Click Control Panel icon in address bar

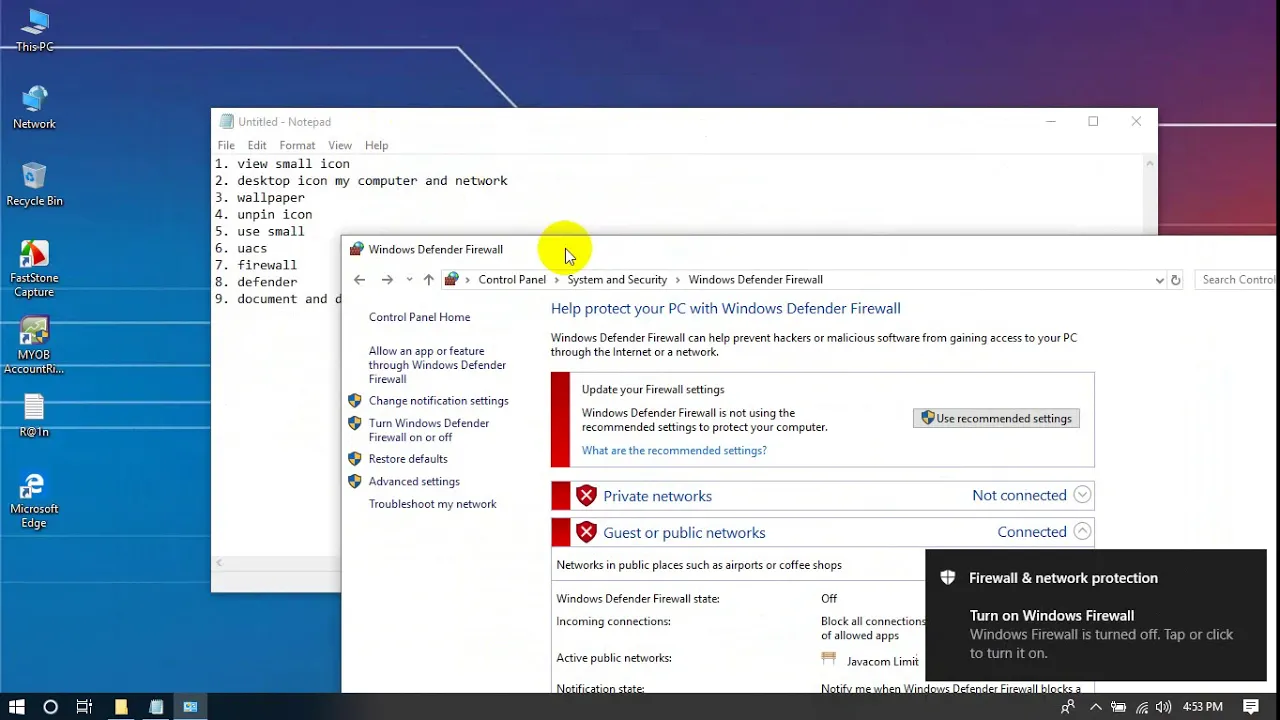452,279
